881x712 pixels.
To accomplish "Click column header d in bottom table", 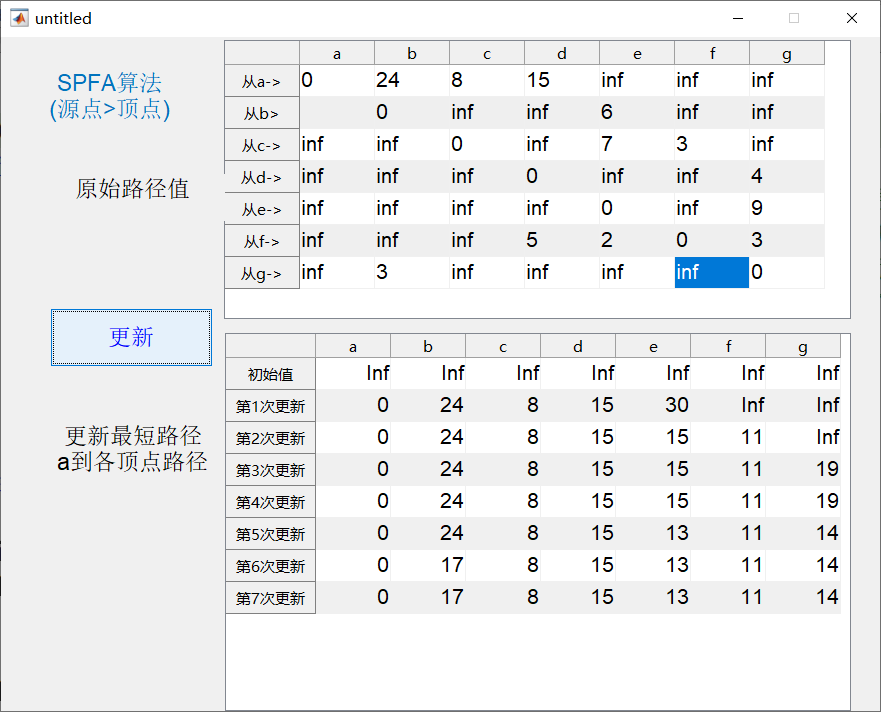I will [578, 346].
